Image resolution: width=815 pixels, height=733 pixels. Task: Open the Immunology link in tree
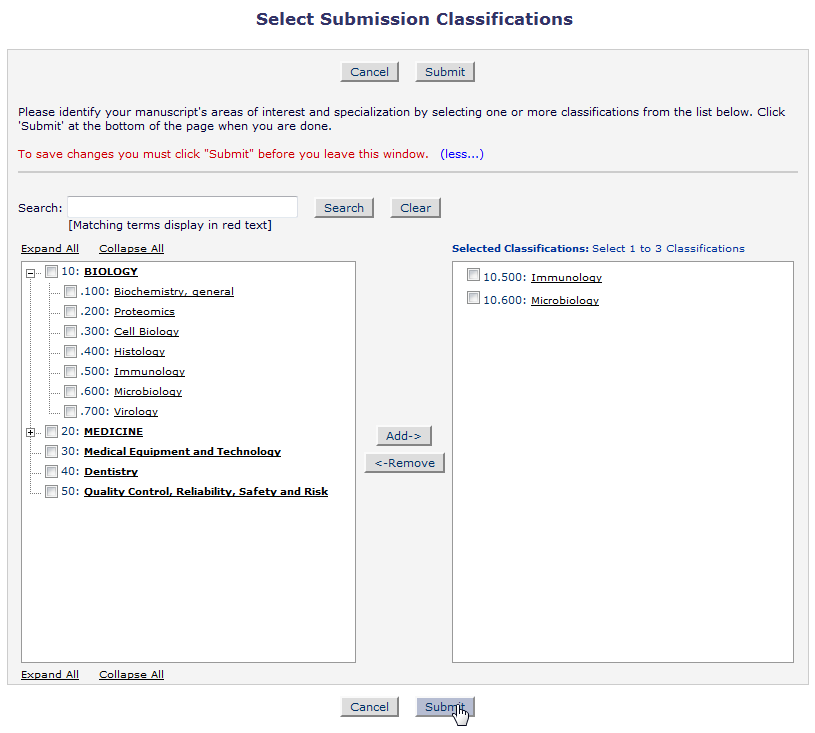[x=150, y=372]
